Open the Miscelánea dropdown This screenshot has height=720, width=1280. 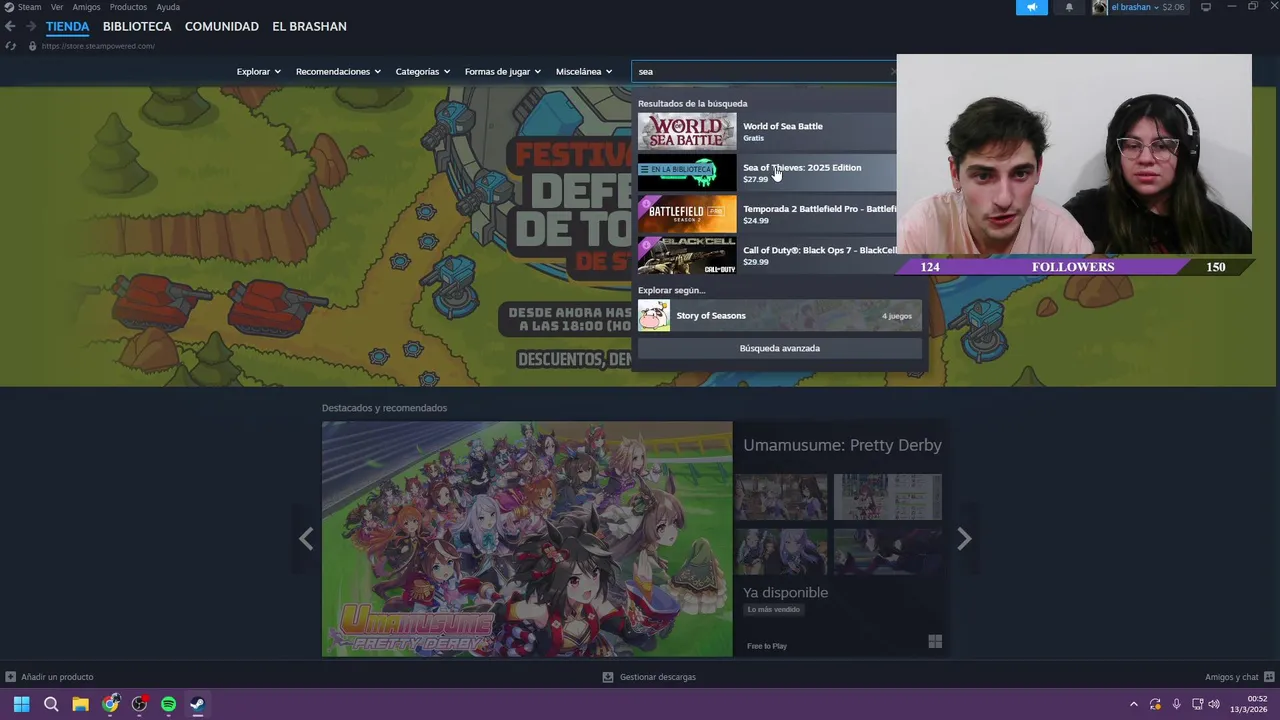click(584, 72)
